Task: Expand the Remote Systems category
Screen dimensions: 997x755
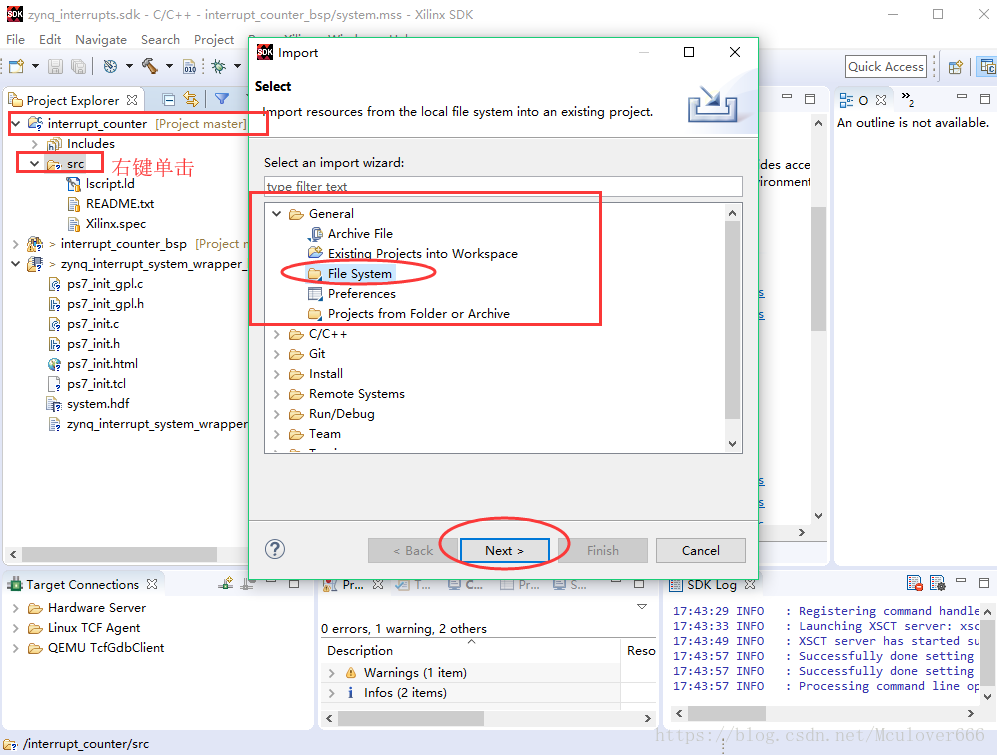Action: 277,394
